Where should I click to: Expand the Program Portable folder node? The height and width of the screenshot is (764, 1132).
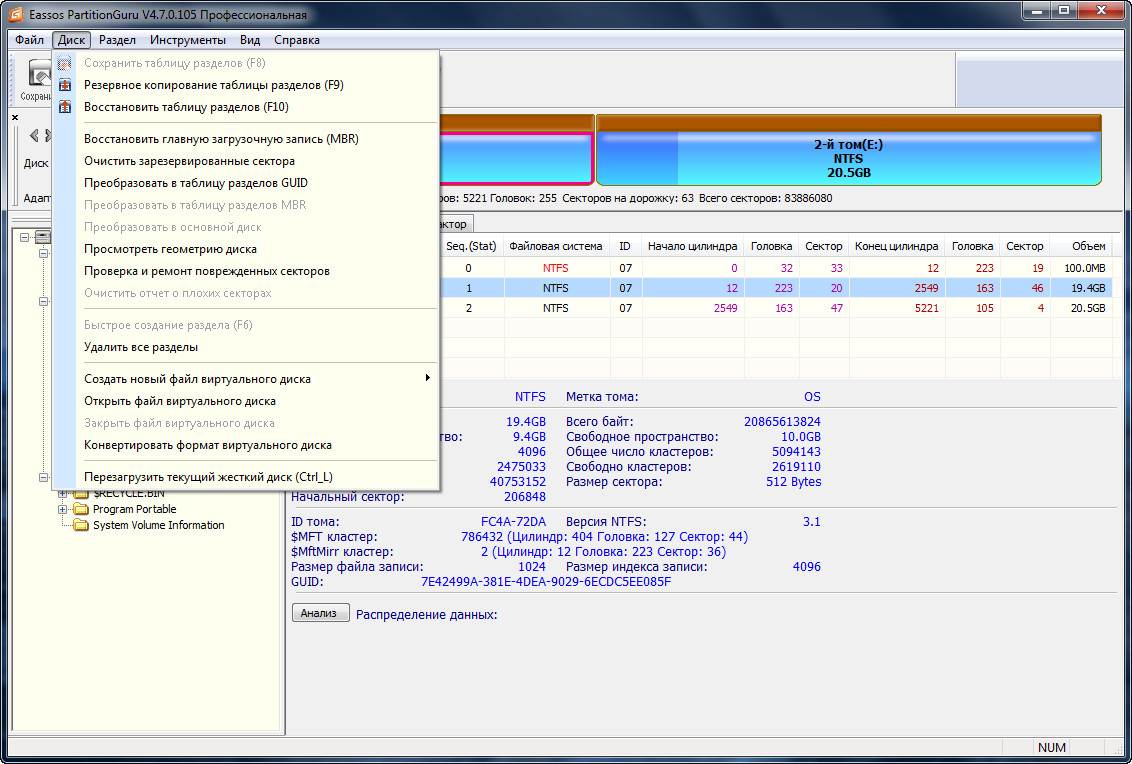tap(63, 509)
